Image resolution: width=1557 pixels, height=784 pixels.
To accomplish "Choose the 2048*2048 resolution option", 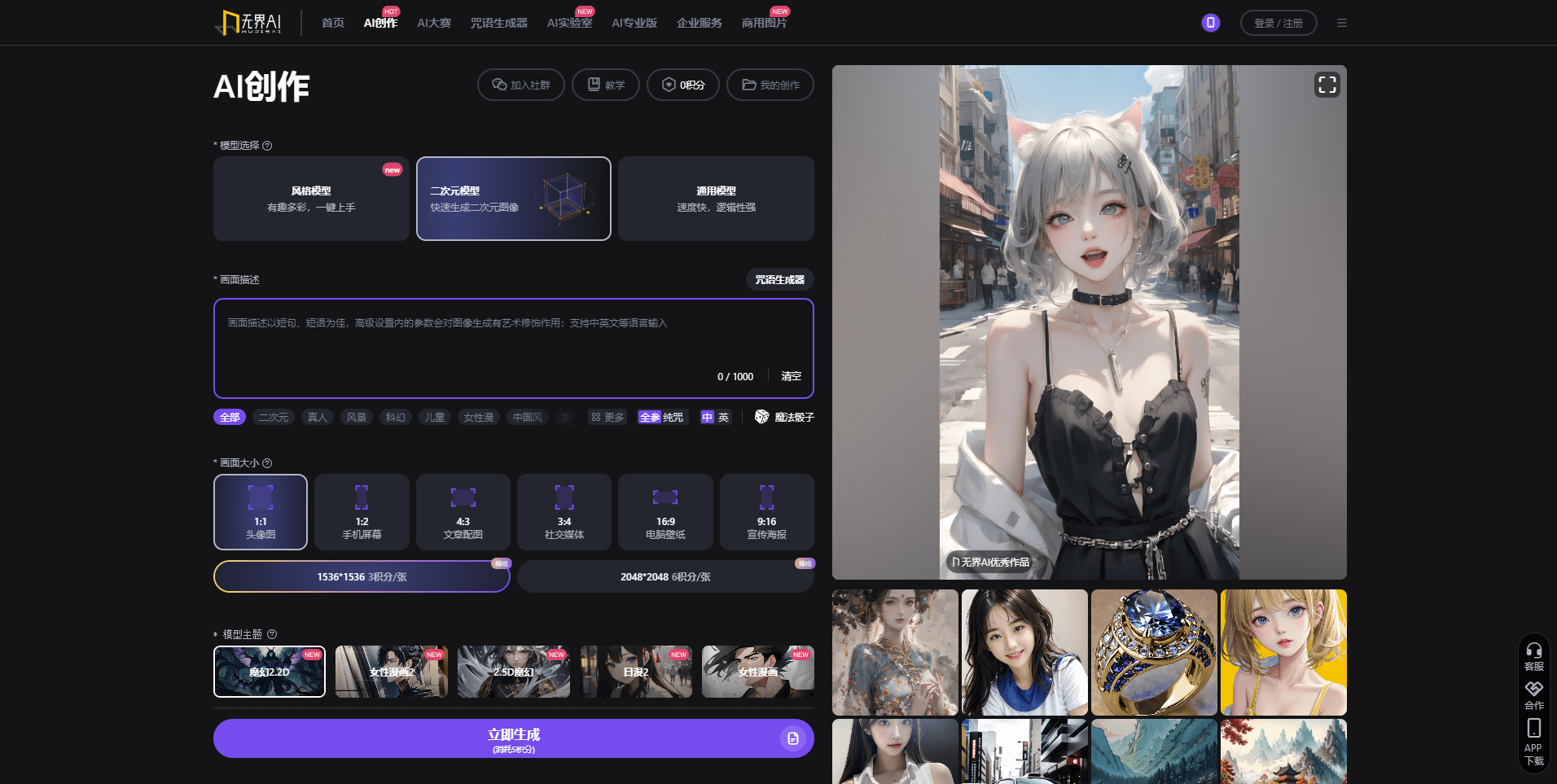I will (x=665, y=576).
